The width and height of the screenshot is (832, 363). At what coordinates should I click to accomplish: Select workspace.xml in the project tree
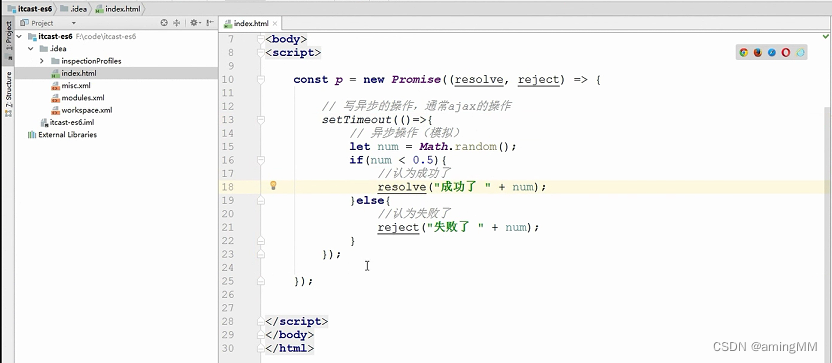[x=116, y=110]
